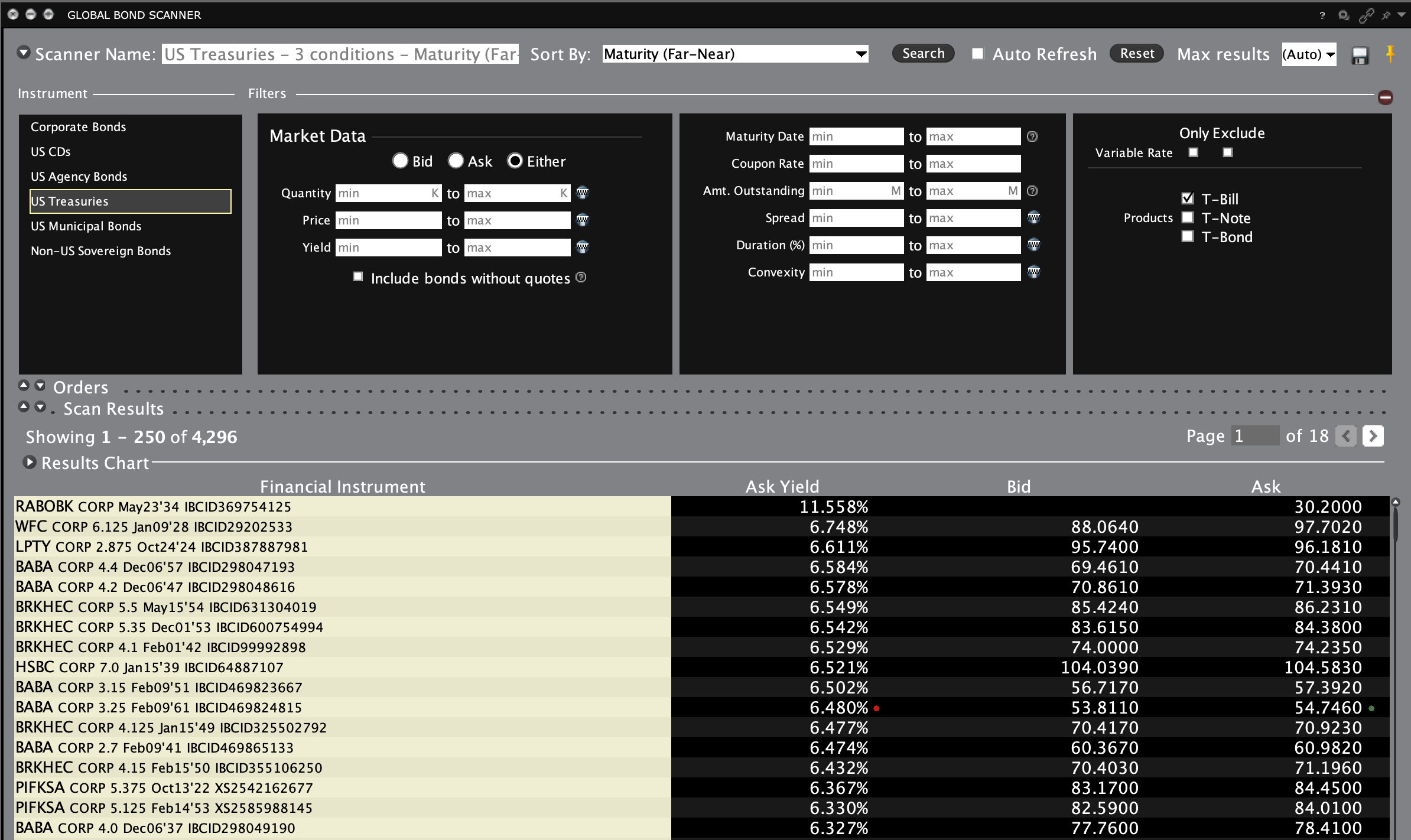Open Max results Auto dropdown
This screenshot has width=1411, height=840.
pos(1329,55)
